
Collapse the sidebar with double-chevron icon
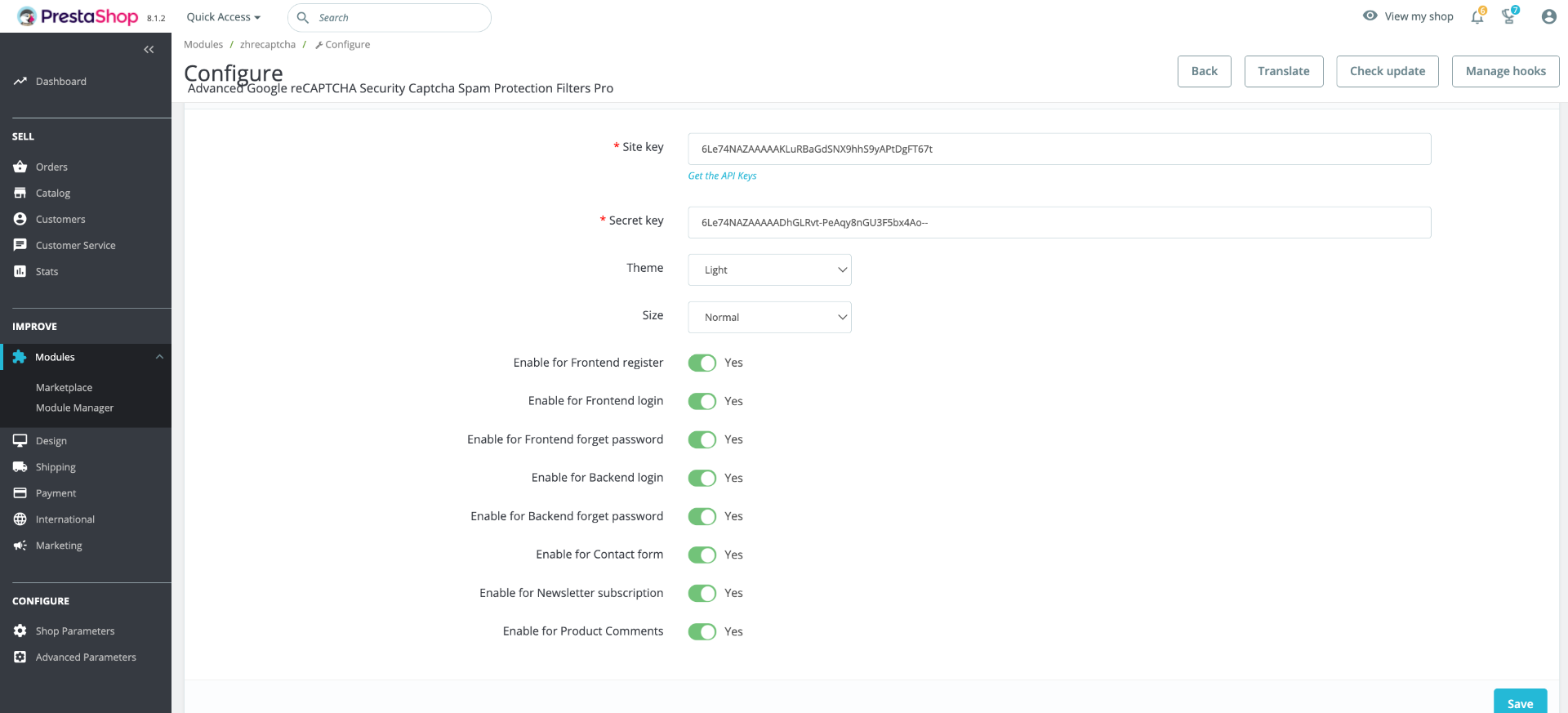pyautogui.click(x=149, y=50)
